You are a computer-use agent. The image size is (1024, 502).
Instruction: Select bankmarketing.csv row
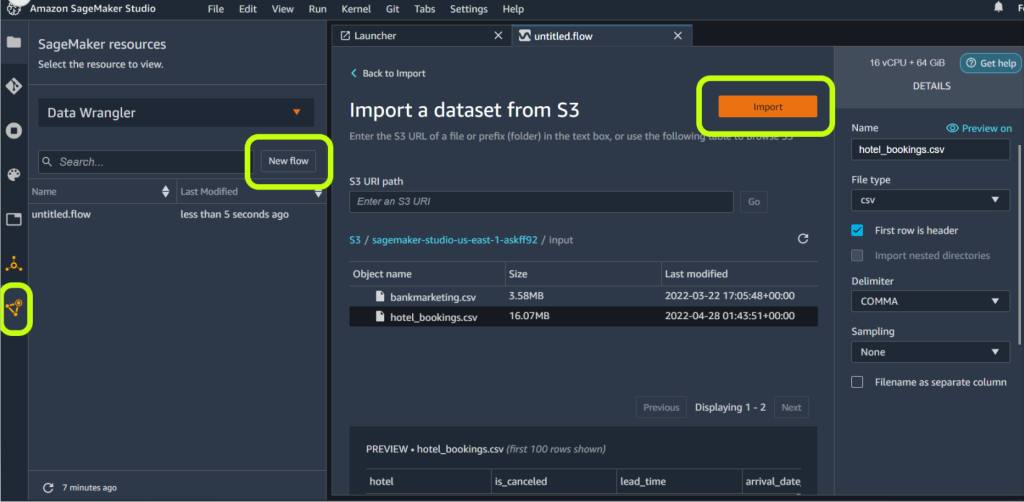[x=583, y=296]
